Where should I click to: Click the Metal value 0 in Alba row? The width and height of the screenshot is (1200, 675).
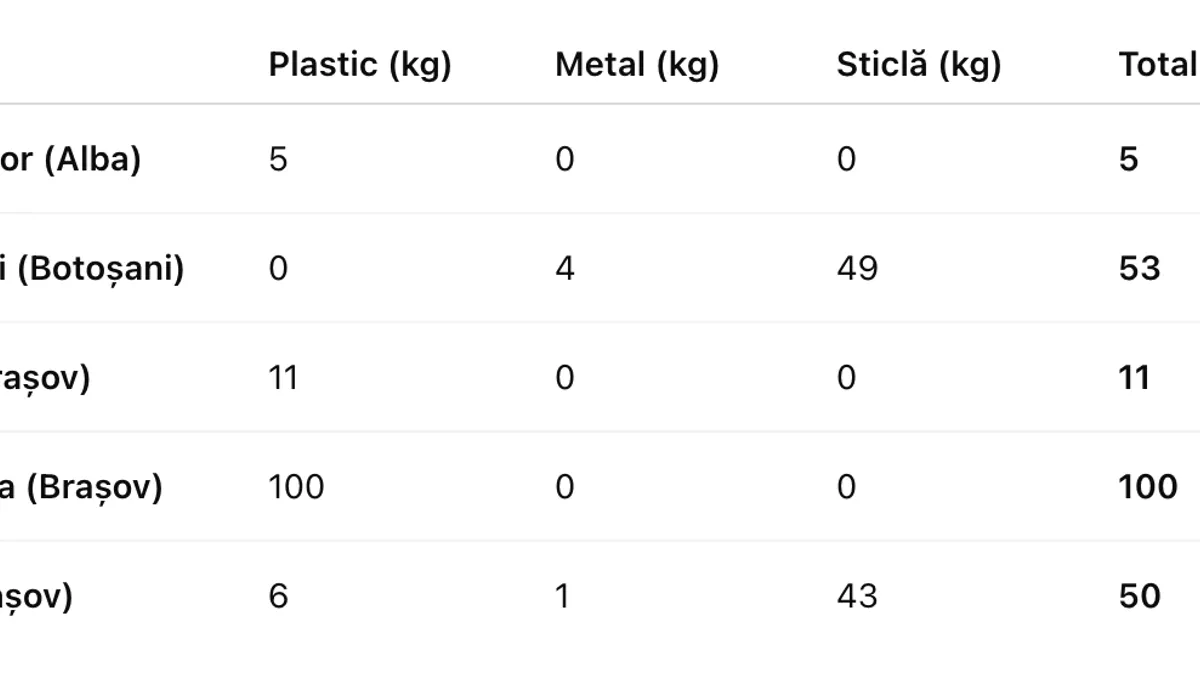[x=565, y=159]
